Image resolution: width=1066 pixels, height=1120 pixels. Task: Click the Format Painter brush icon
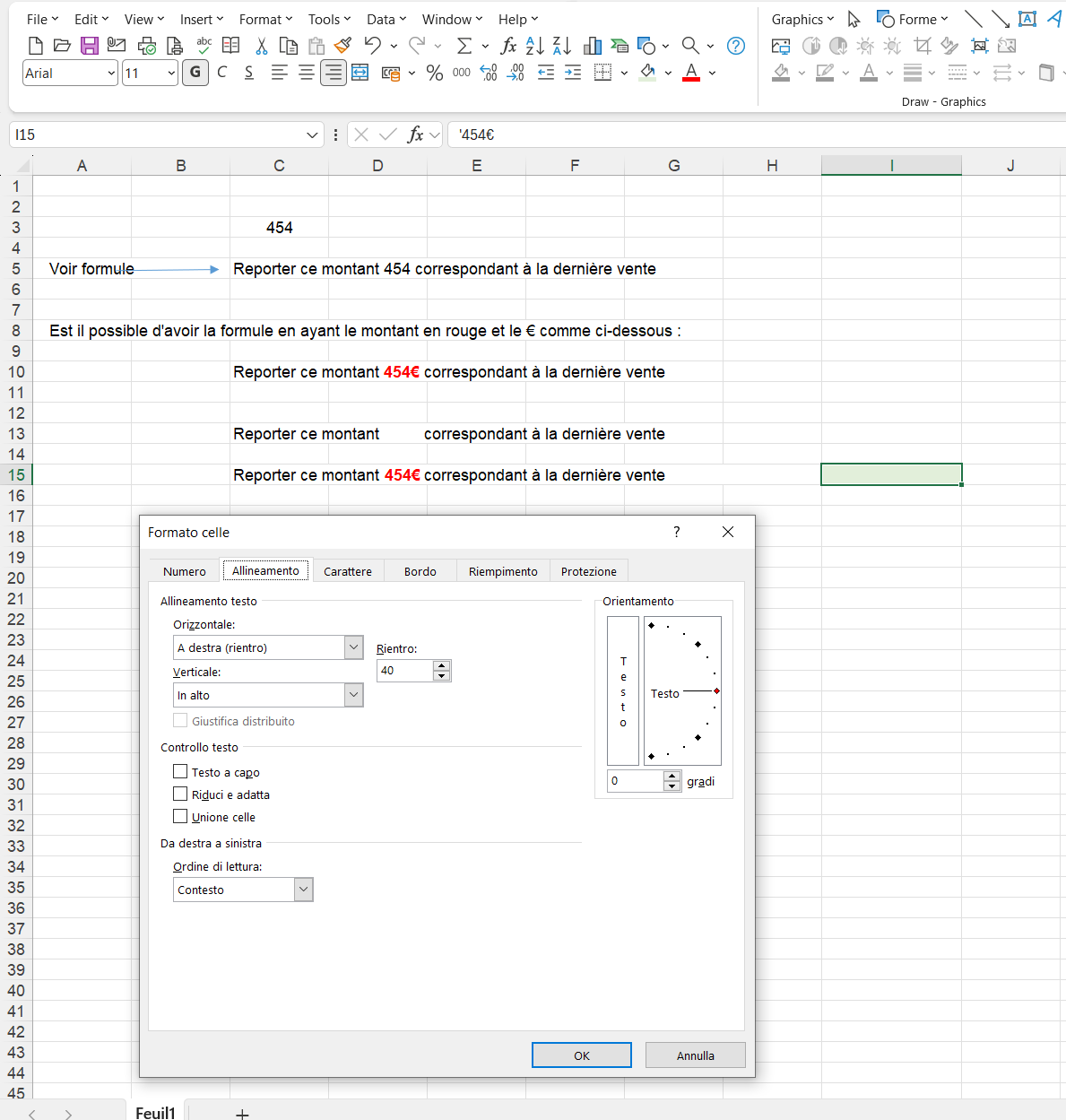point(343,45)
